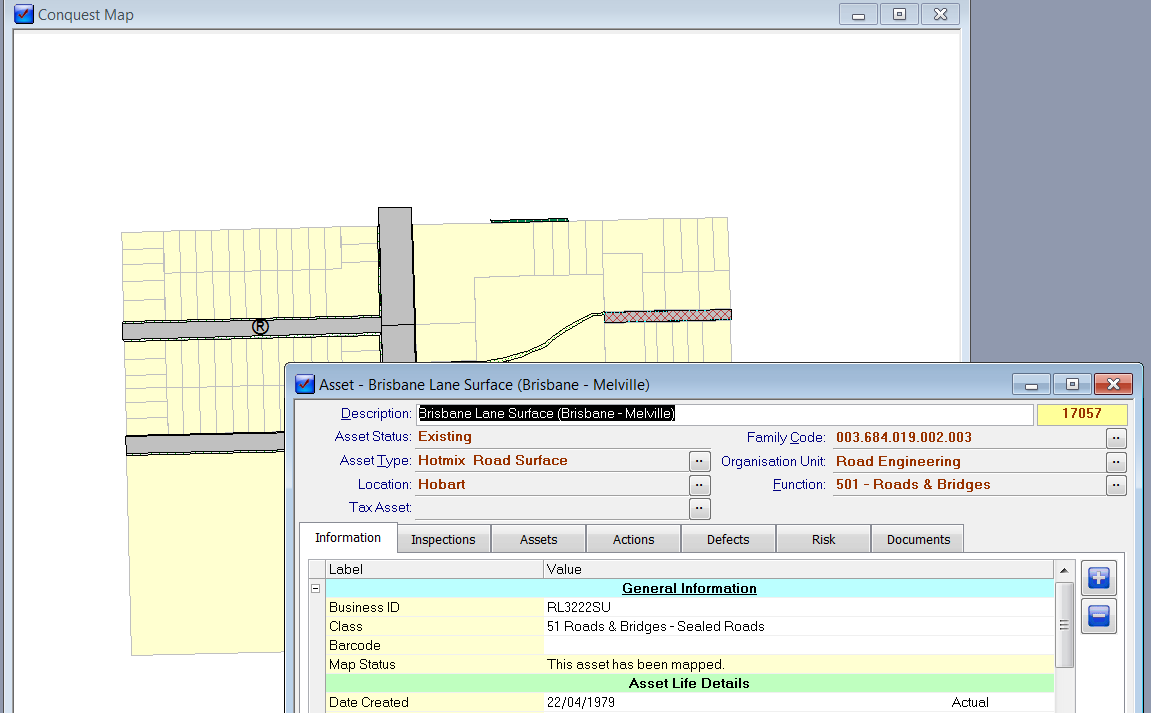This screenshot has width=1151, height=713.
Task: Click the Actual text in Date Created row
Action: (x=970, y=703)
